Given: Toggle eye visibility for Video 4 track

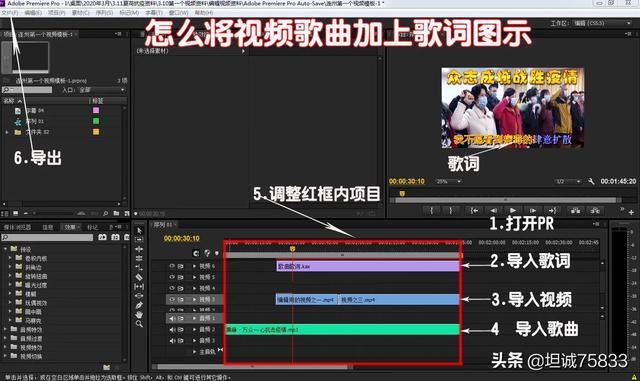Looking at the screenshot, I should [172, 288].
